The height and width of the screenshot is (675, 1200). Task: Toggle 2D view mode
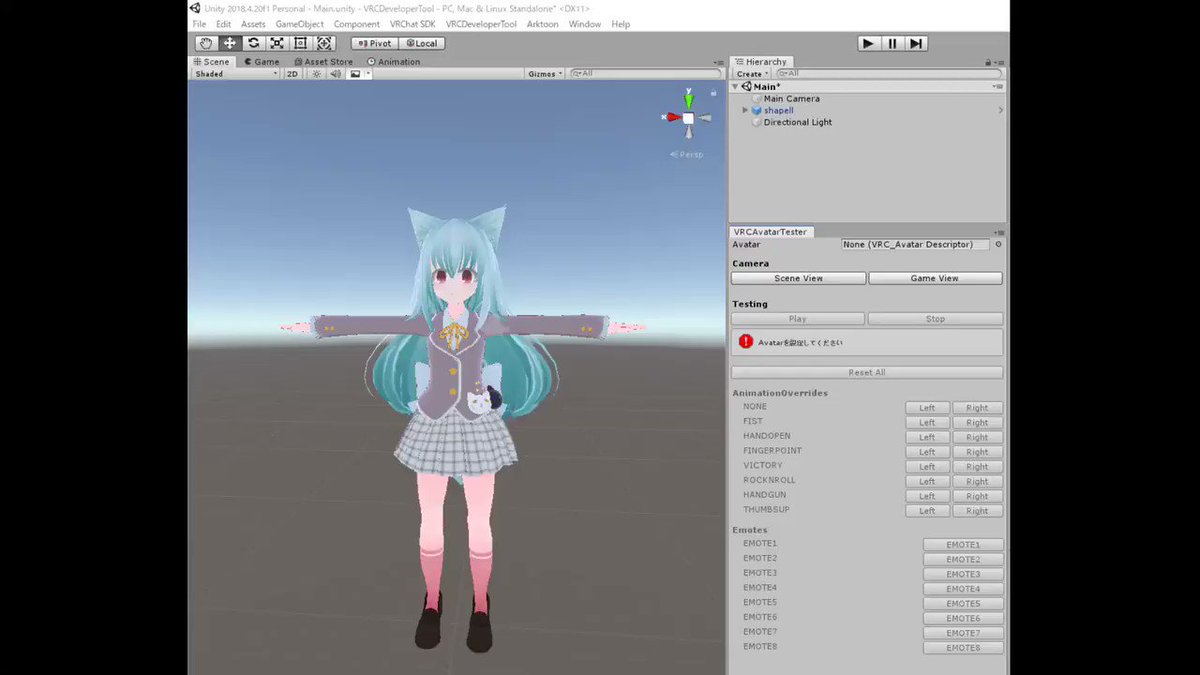click(292, 73)
